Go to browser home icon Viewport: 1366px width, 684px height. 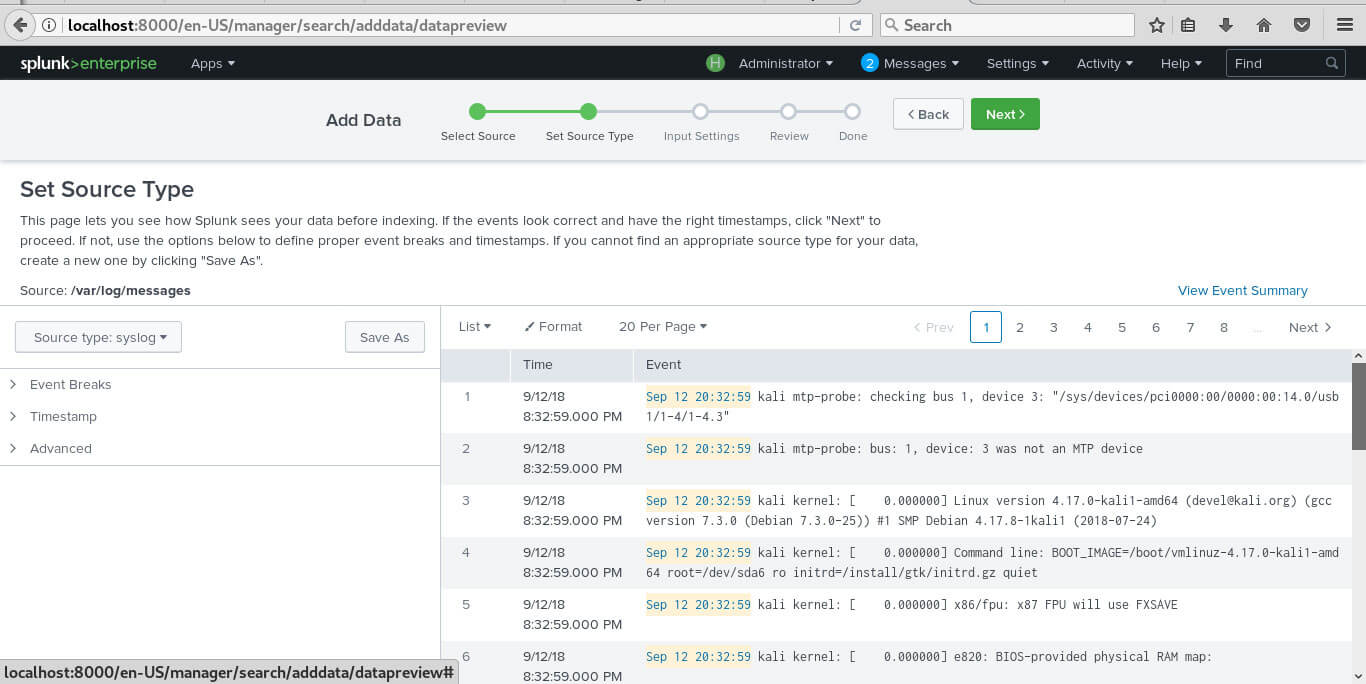click(x=1264, y=25)
